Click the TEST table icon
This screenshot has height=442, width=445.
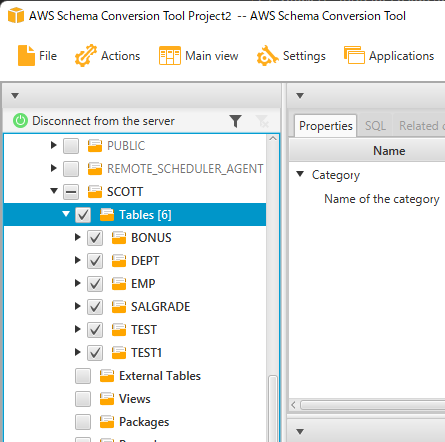[119, 330]
